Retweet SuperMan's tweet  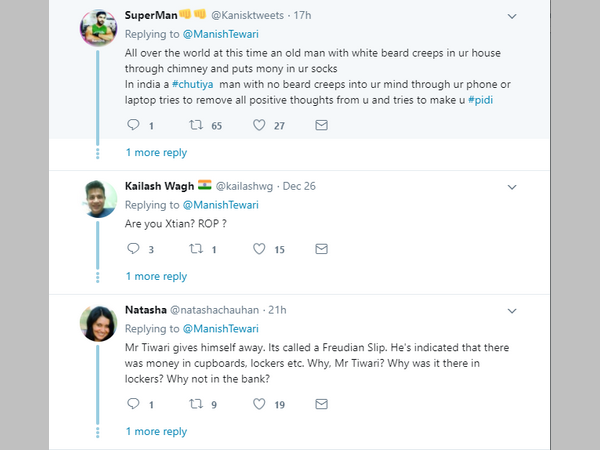195,125
